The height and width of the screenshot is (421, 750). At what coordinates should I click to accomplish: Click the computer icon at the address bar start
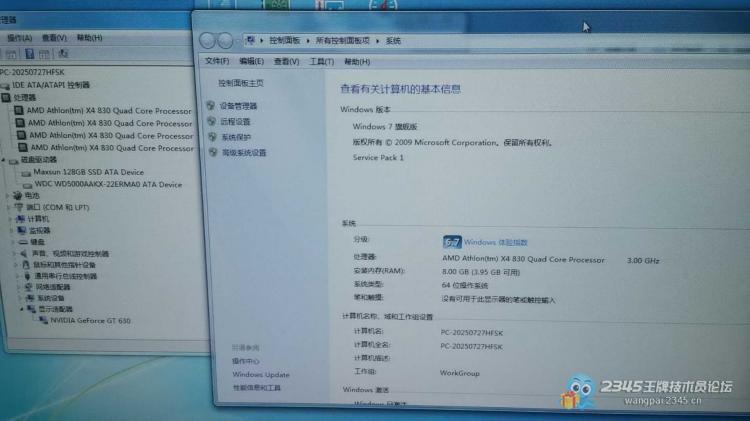coord(250,41)
